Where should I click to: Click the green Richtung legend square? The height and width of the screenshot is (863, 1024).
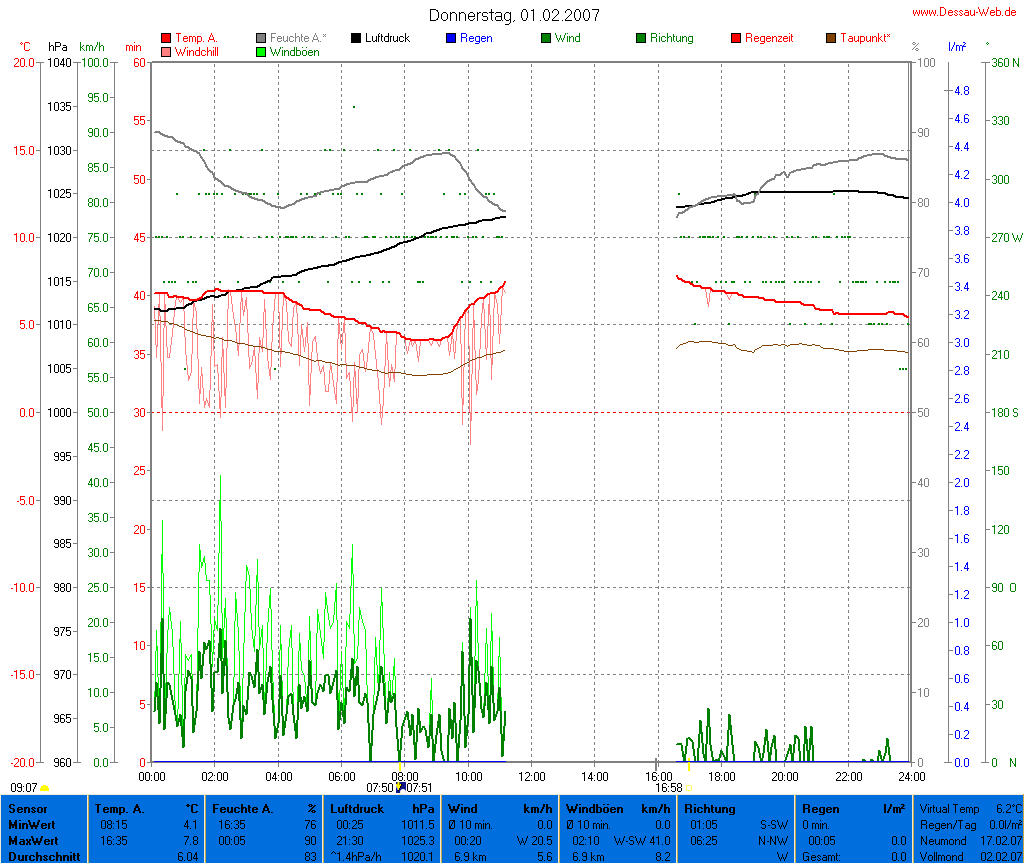(x=641, y=38)
